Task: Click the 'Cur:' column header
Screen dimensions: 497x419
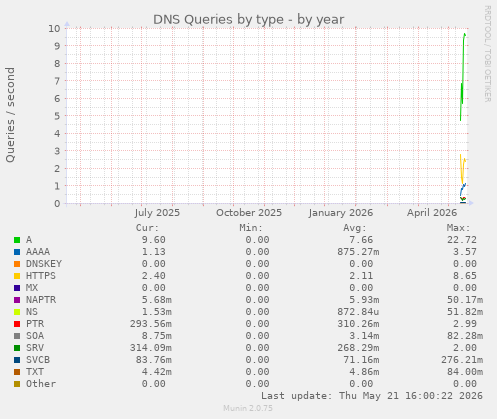Action: click(147, 228)
